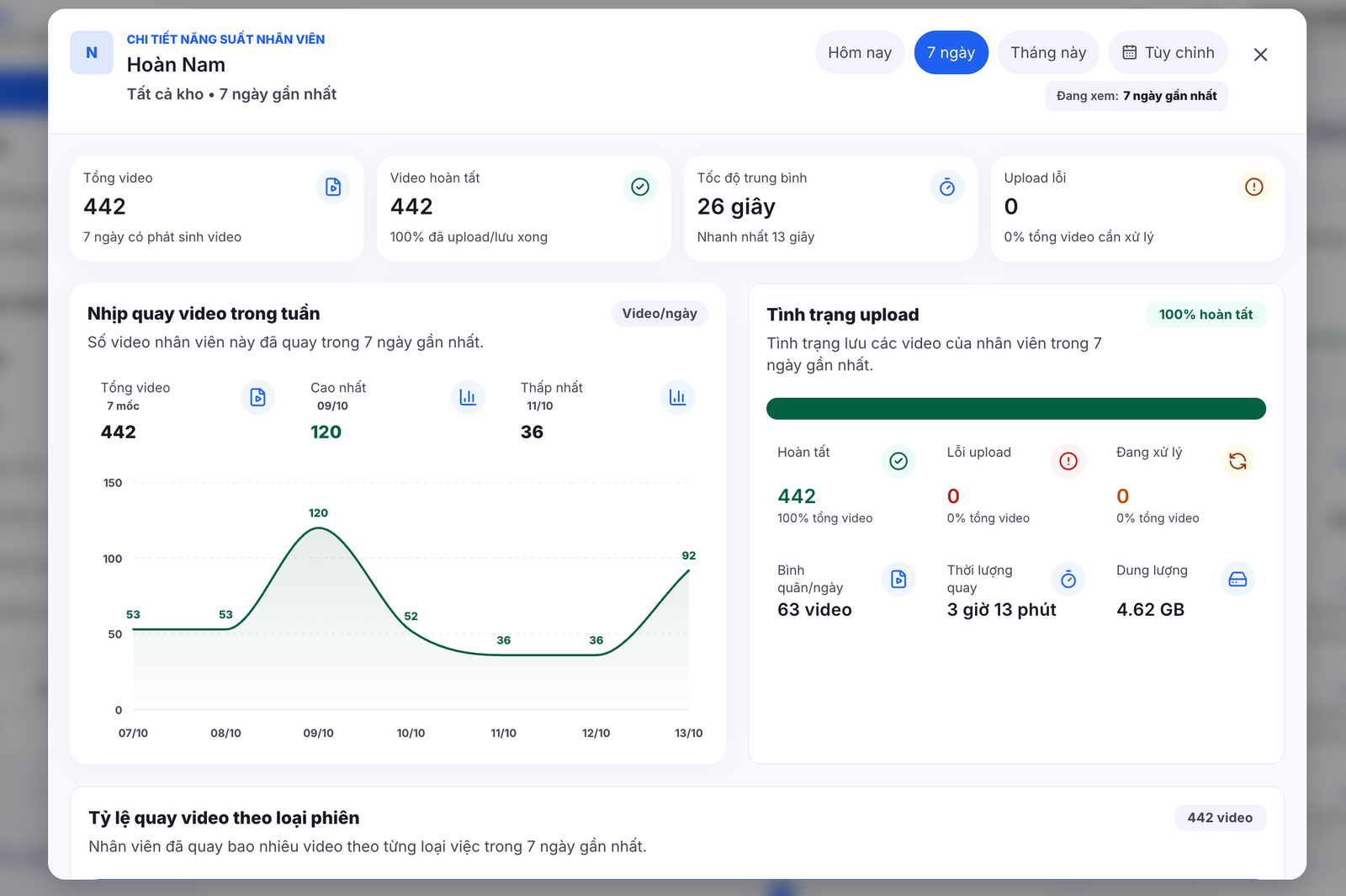Click the 442 video badge

pos(1220,818)
